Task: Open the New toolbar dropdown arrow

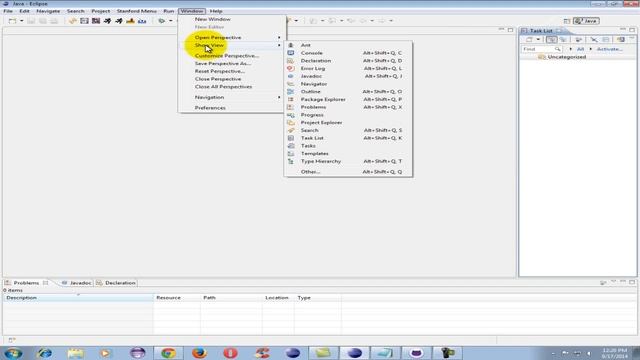Action: pyautogui.click(x=22, y=21)
